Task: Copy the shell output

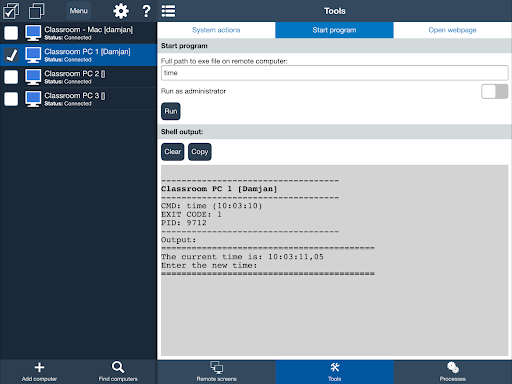Action: click(200, 152)
